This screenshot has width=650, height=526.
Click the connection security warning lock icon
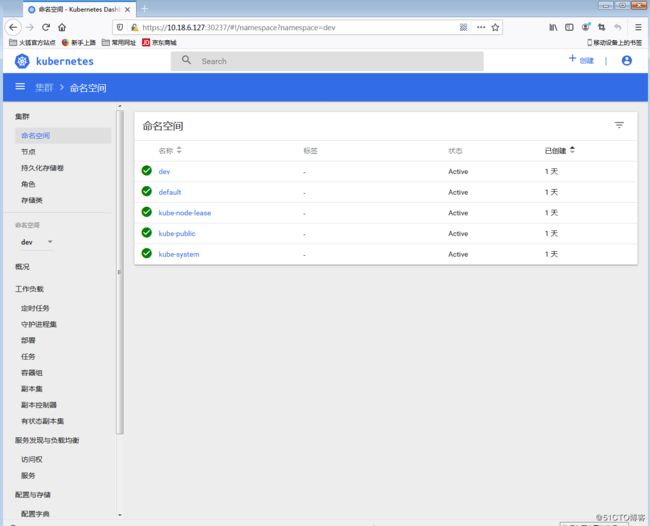tap(134, 27)
